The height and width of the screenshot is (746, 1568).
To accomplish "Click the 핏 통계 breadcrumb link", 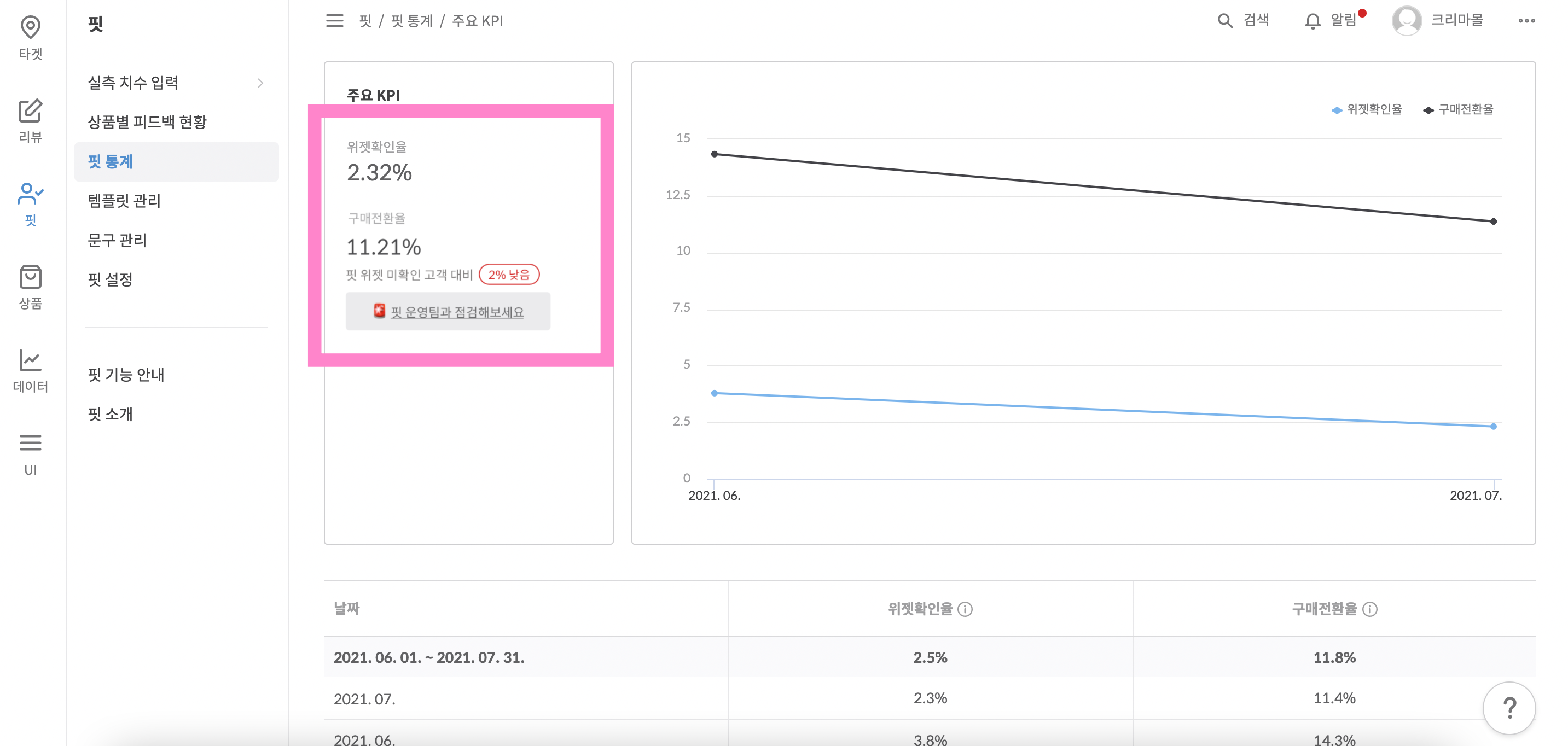I will point(411,21).
